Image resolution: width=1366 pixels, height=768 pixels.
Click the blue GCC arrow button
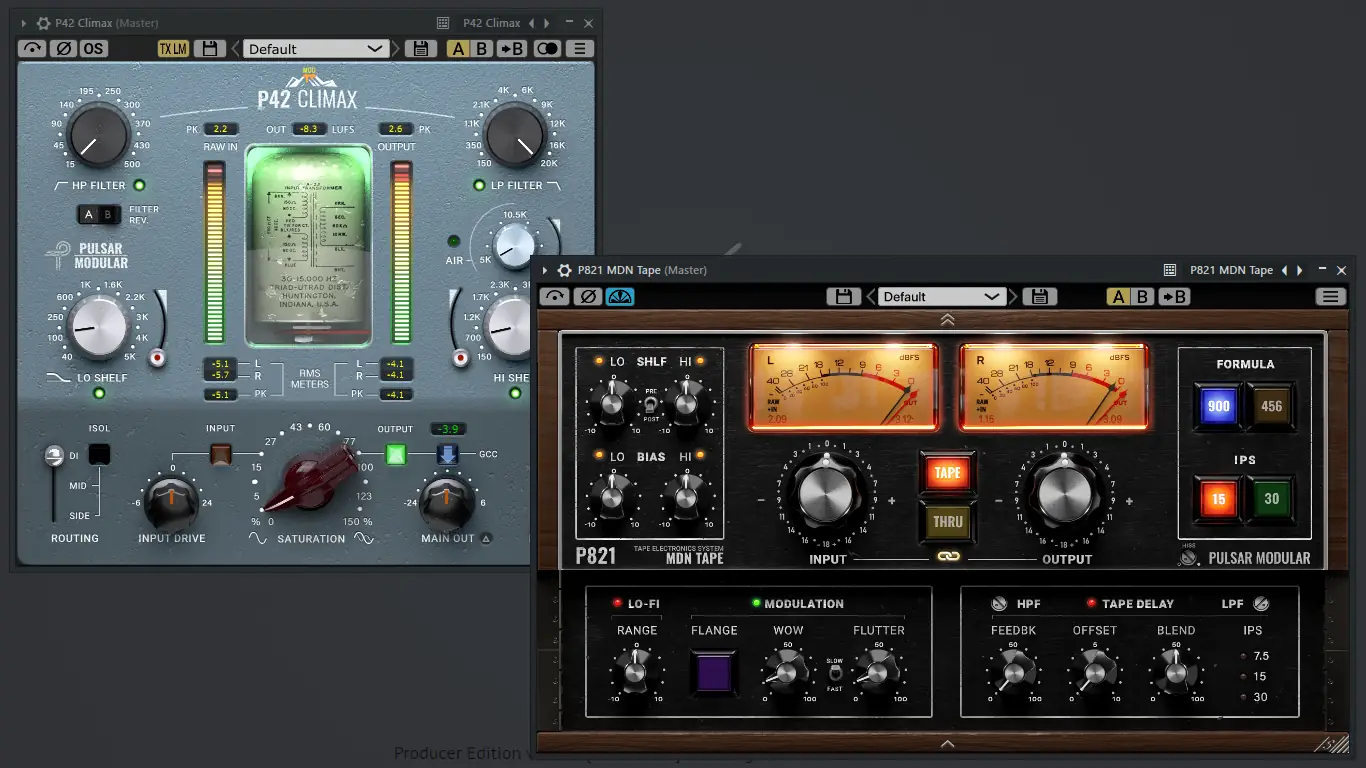448,454
